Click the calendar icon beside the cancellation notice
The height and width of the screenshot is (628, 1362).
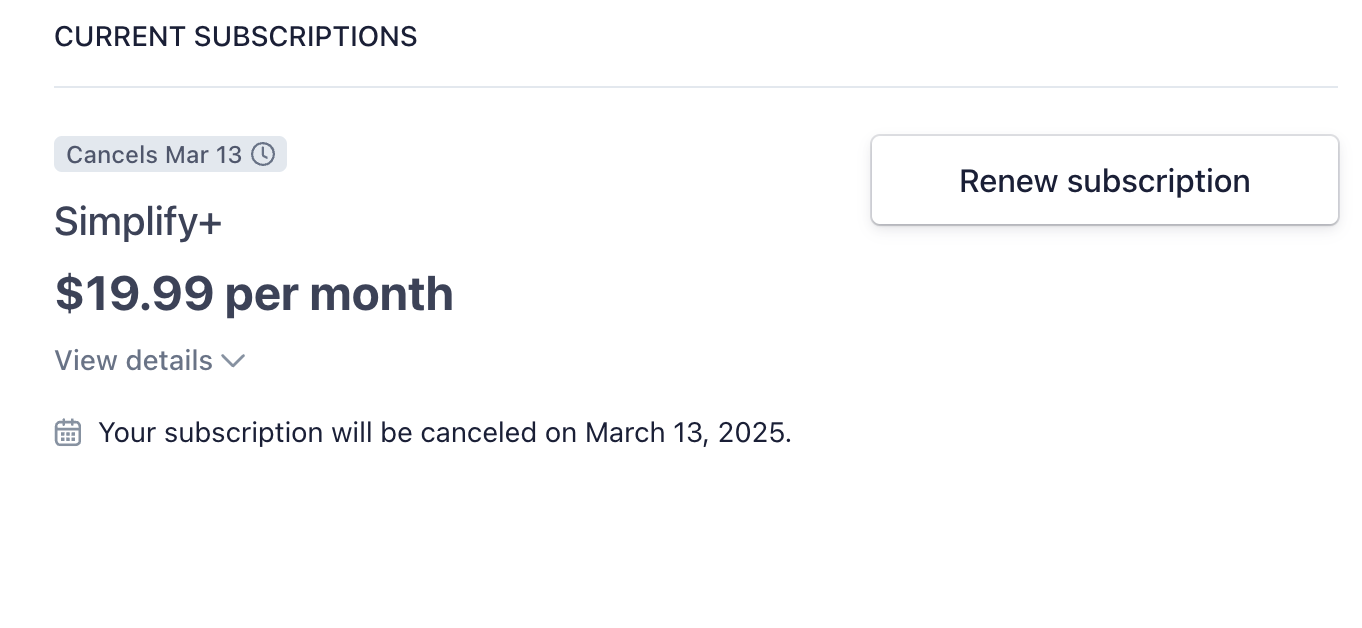tap(68, 433)
